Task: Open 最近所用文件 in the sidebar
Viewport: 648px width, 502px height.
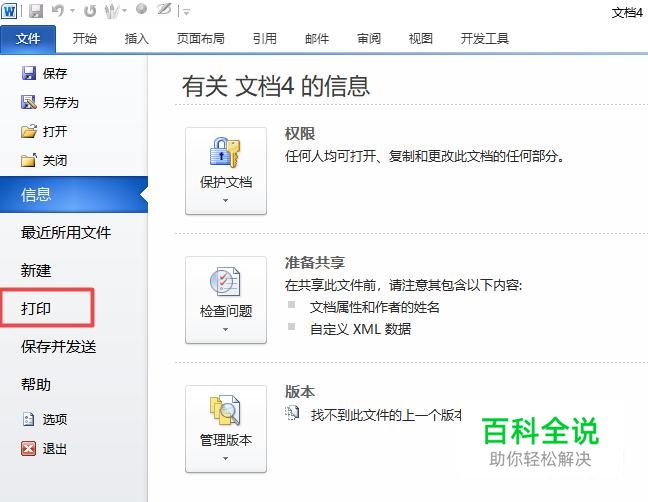Action: tap(66, 233)
